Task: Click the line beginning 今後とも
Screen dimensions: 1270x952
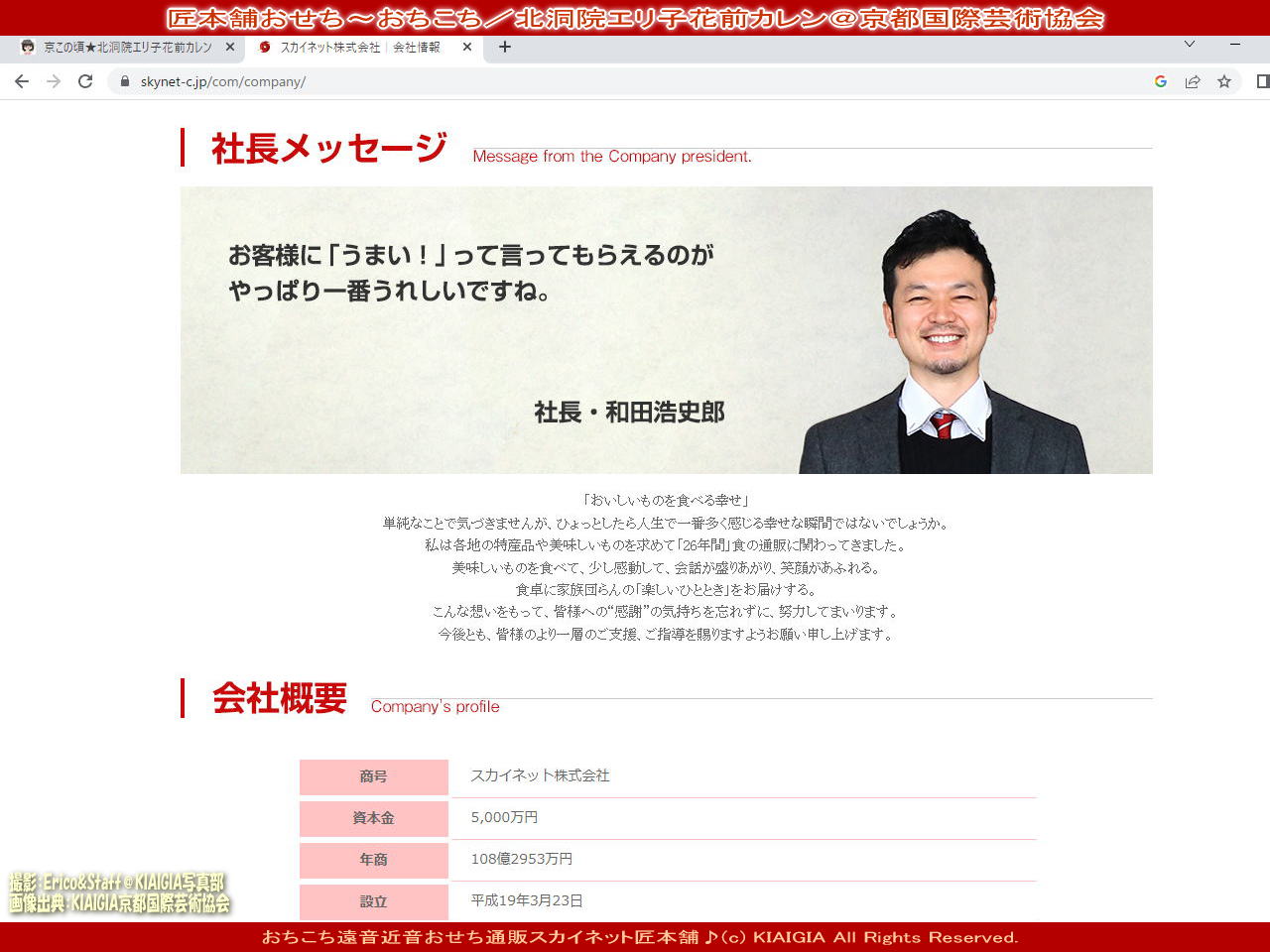Action: (666, 634)
